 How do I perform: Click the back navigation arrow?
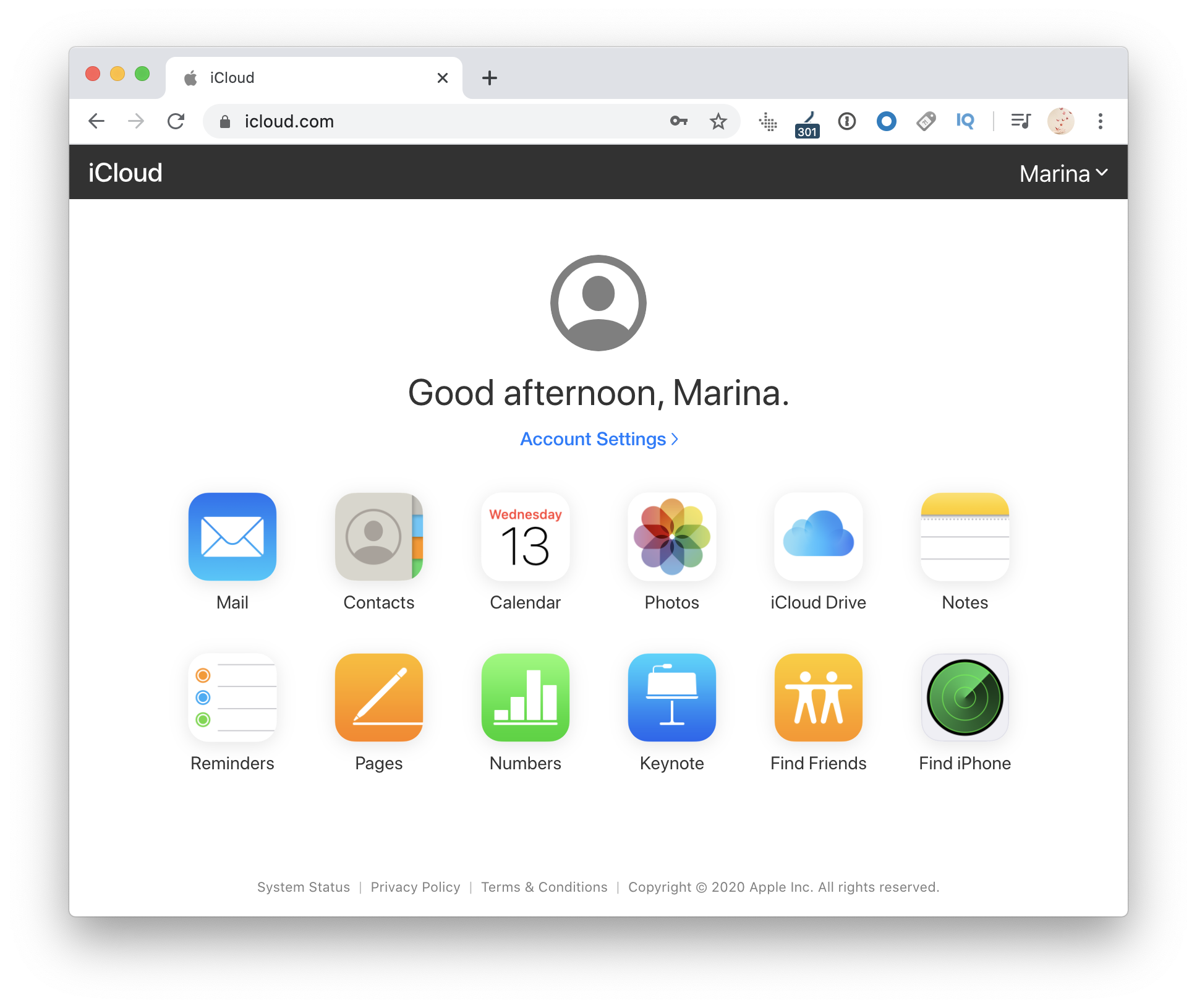point(97,122)
